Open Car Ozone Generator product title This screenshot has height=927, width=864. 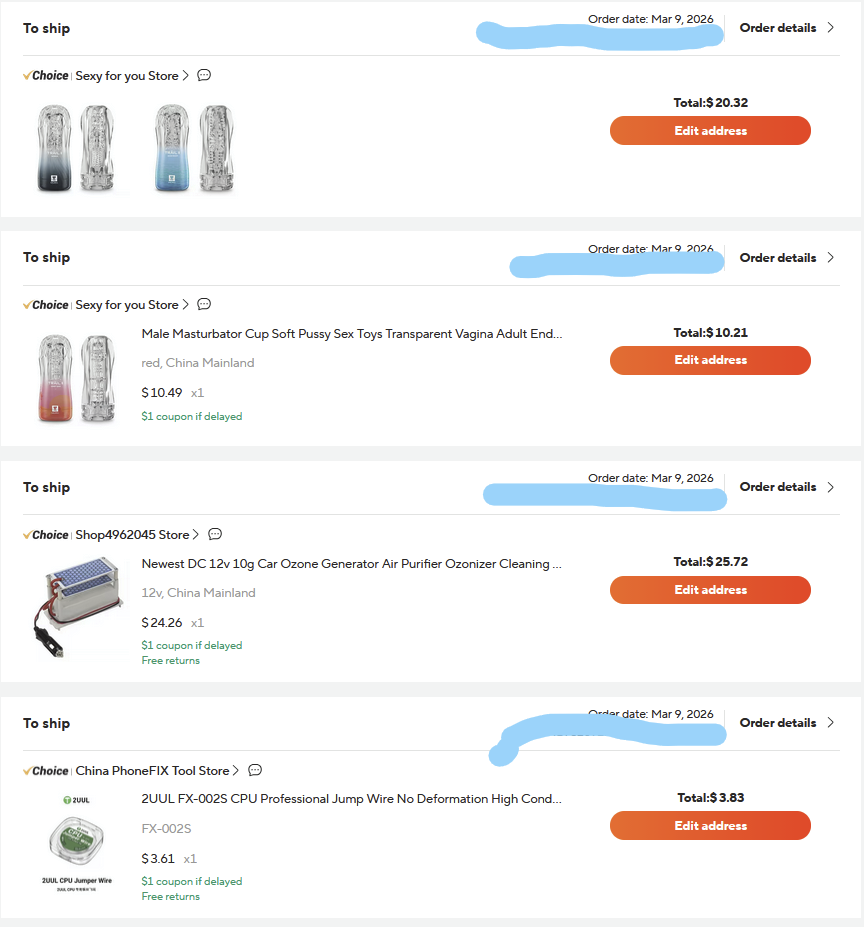point(351,564)
